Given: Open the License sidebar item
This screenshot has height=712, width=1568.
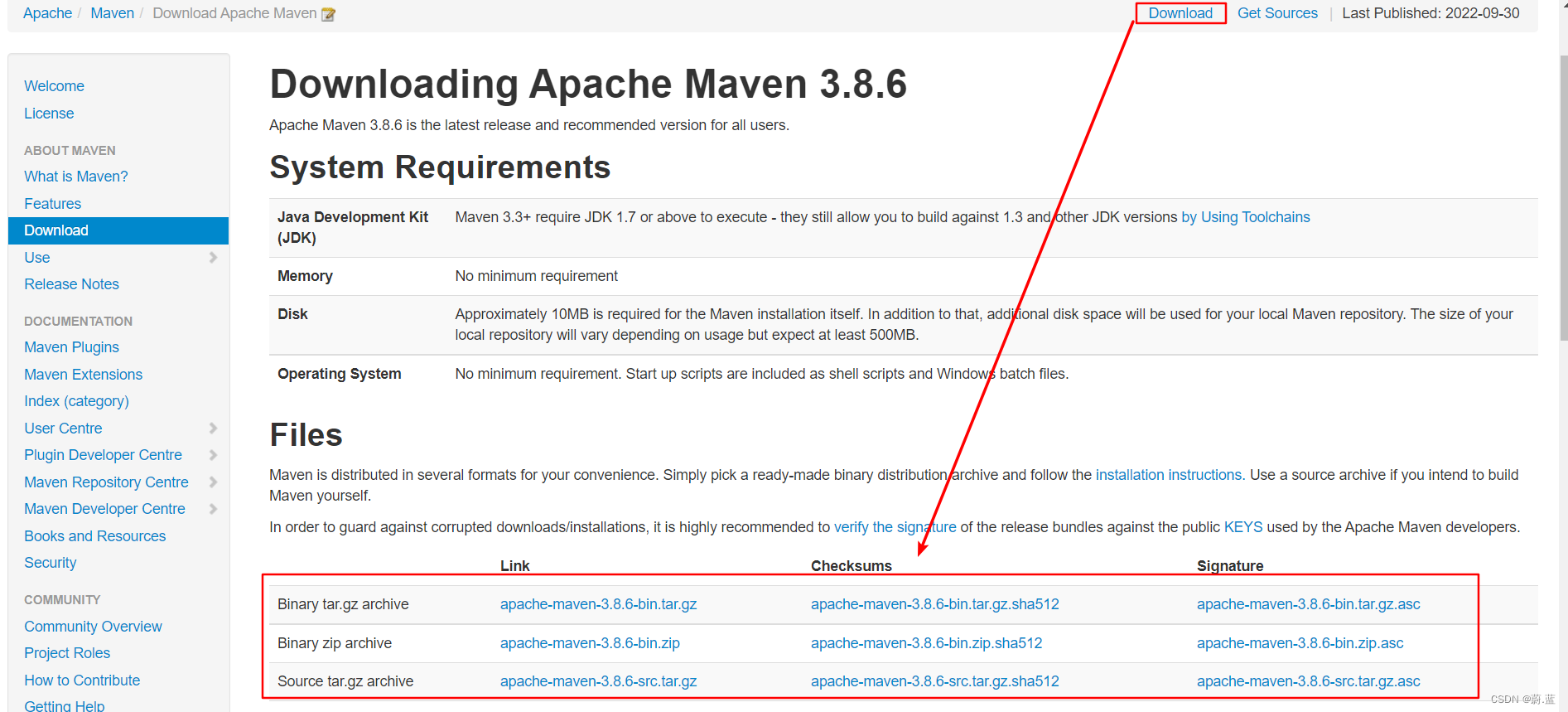Looking at the screenshot, I should click(49, 114).
